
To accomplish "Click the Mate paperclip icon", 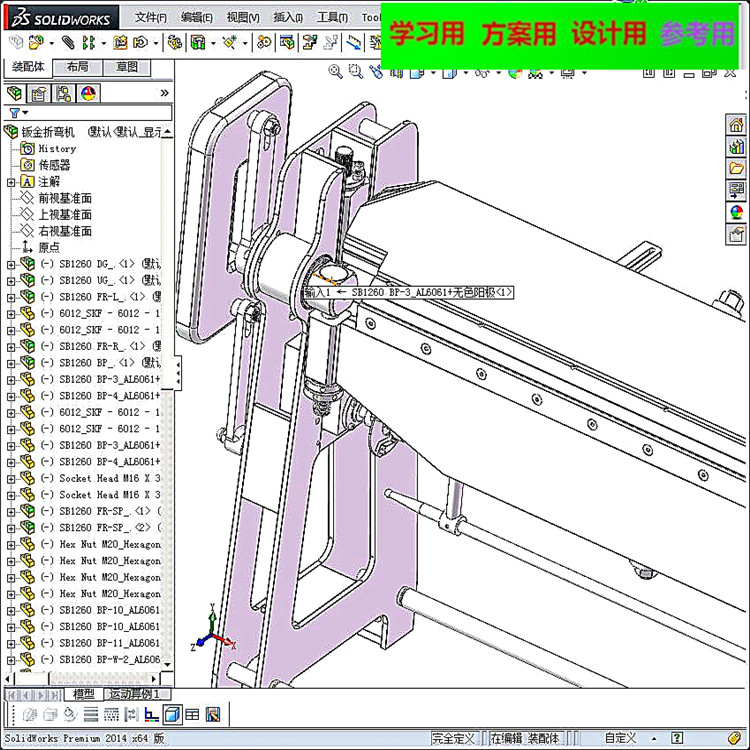I will tap(68, 43).
